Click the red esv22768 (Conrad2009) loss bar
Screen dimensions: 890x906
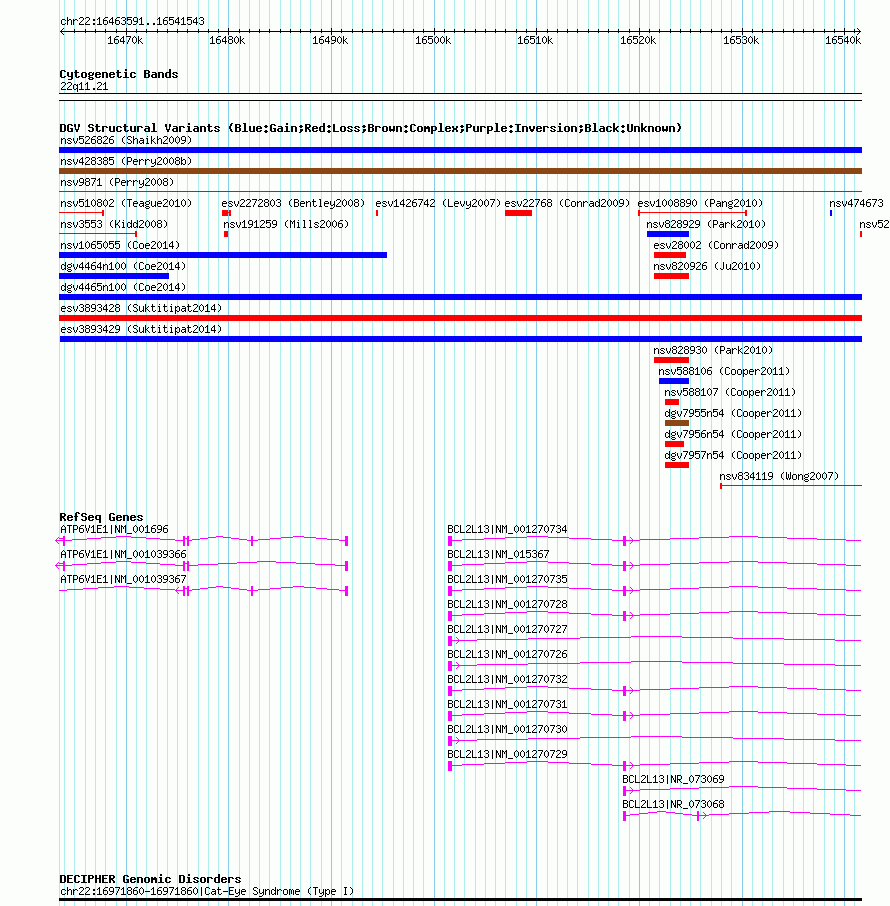[518, 213]
